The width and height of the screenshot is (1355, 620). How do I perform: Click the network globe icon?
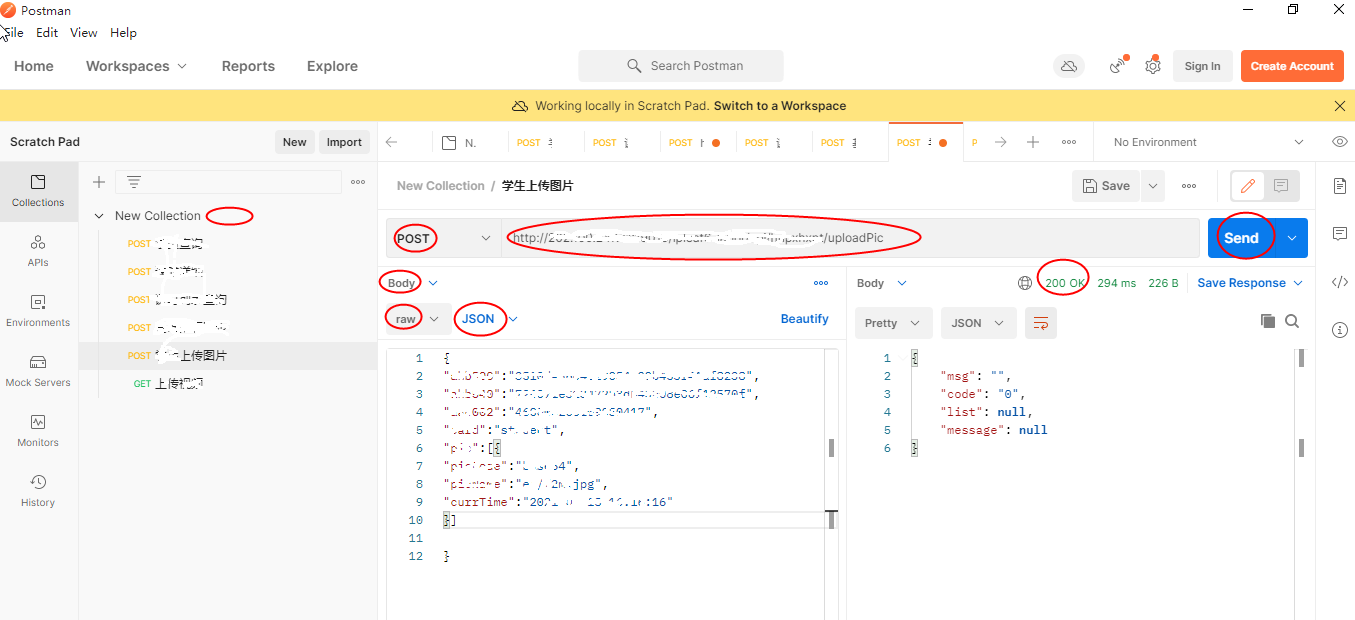(x=1025, y=283)
